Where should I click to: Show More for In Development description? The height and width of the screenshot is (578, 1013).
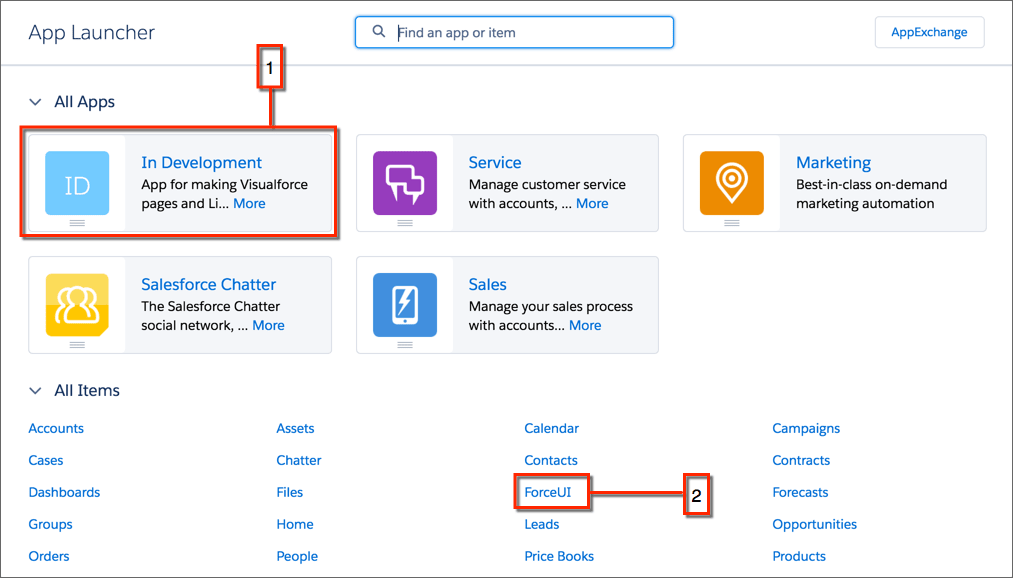coord(249,203)
